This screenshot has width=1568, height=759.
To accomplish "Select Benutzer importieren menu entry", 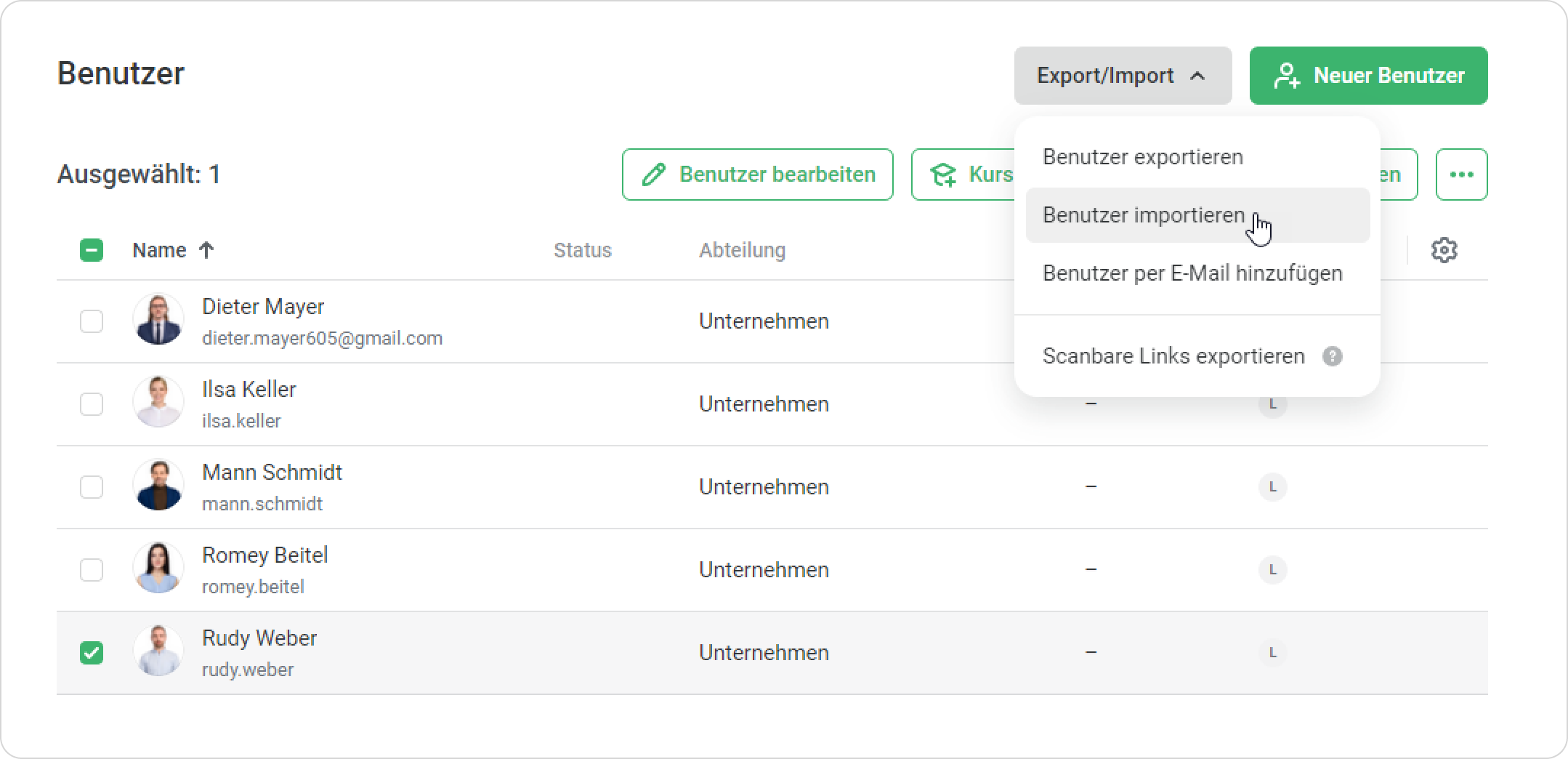I will [1144, 215].
